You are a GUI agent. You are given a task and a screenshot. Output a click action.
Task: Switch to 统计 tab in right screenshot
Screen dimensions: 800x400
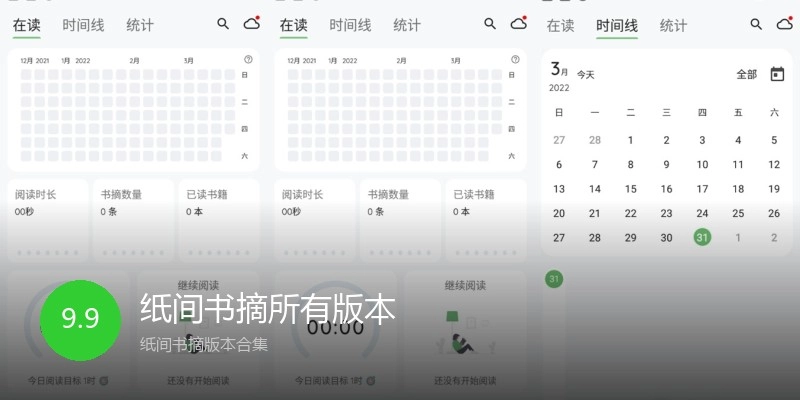tap(673, 26)
